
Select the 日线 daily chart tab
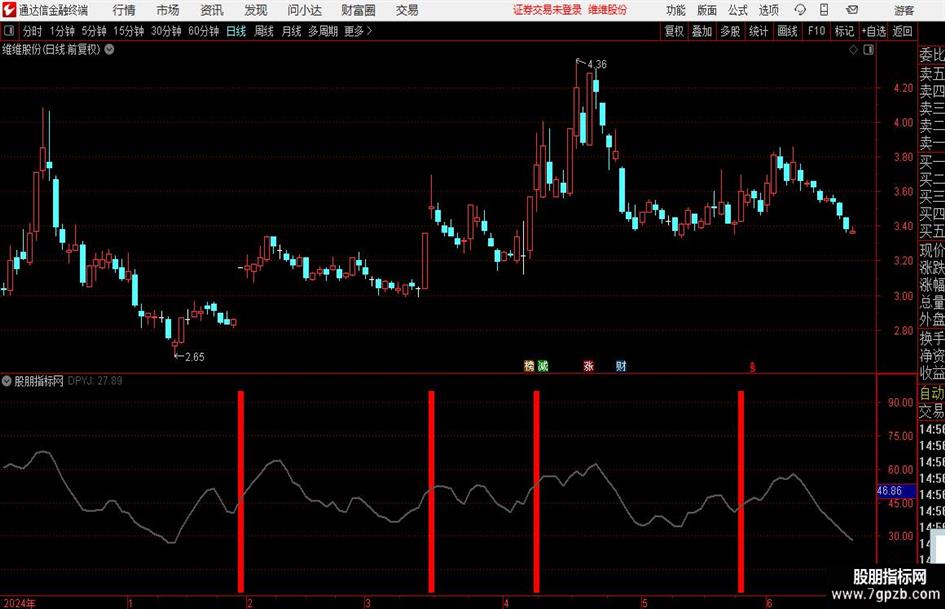236,31
